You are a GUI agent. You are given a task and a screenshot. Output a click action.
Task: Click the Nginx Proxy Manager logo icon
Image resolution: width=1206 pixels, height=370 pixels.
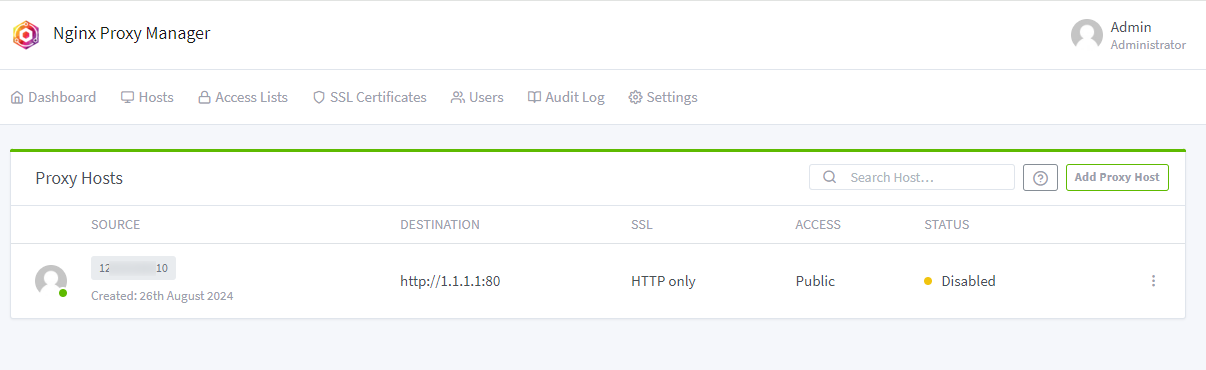[x=26, y=35]
